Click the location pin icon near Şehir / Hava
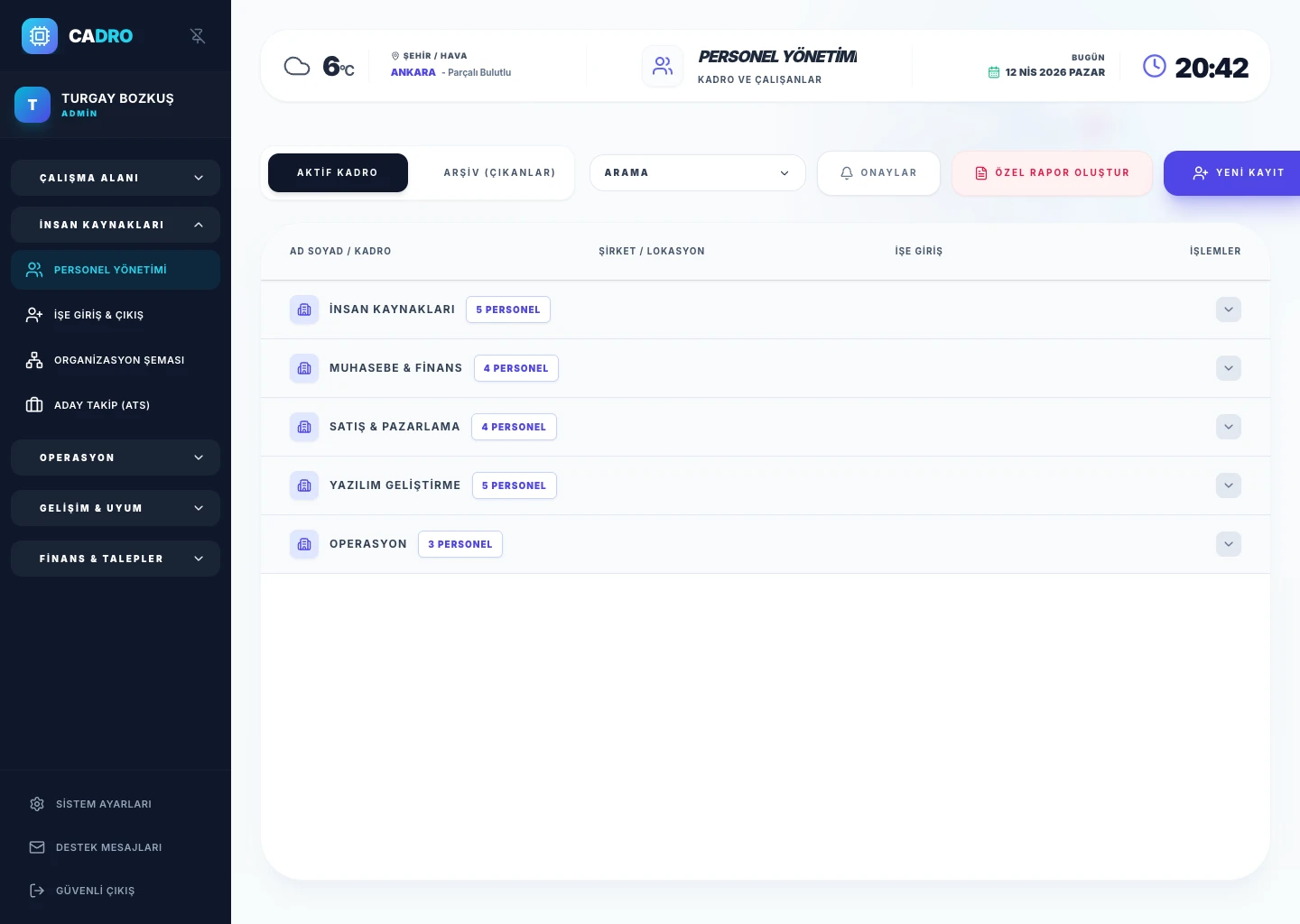This screenshot has height=924, width=1300. pos(395,56)
